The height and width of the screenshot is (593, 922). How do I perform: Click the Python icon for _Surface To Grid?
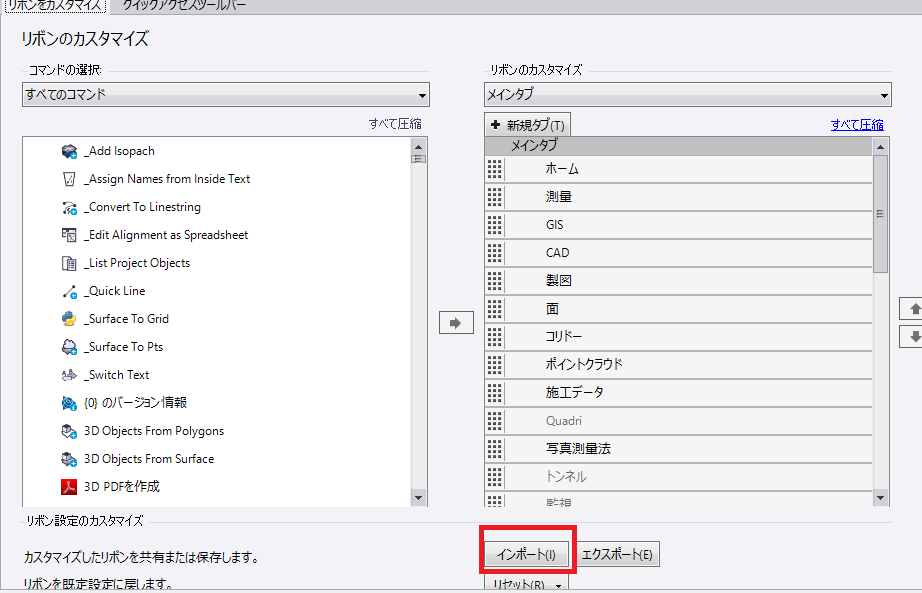tap(69, 319)
